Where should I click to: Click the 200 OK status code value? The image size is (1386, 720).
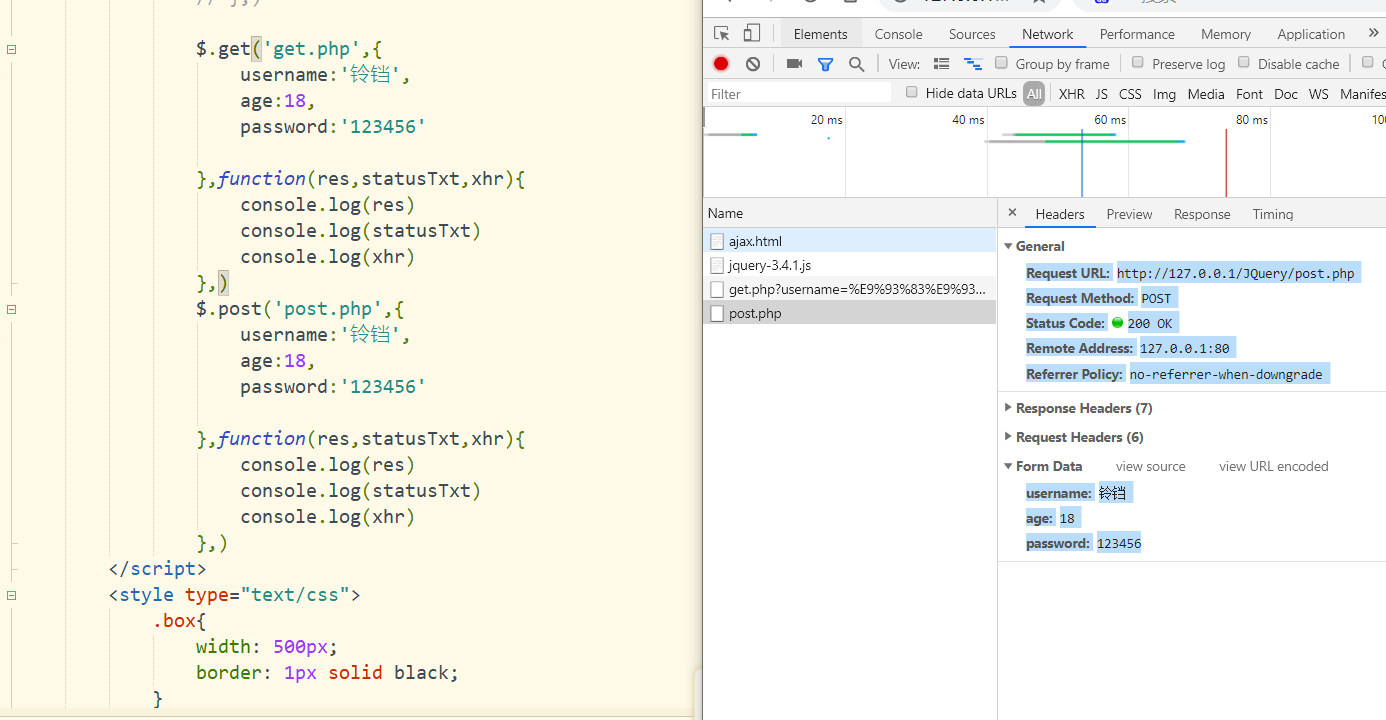(1149, 323)
